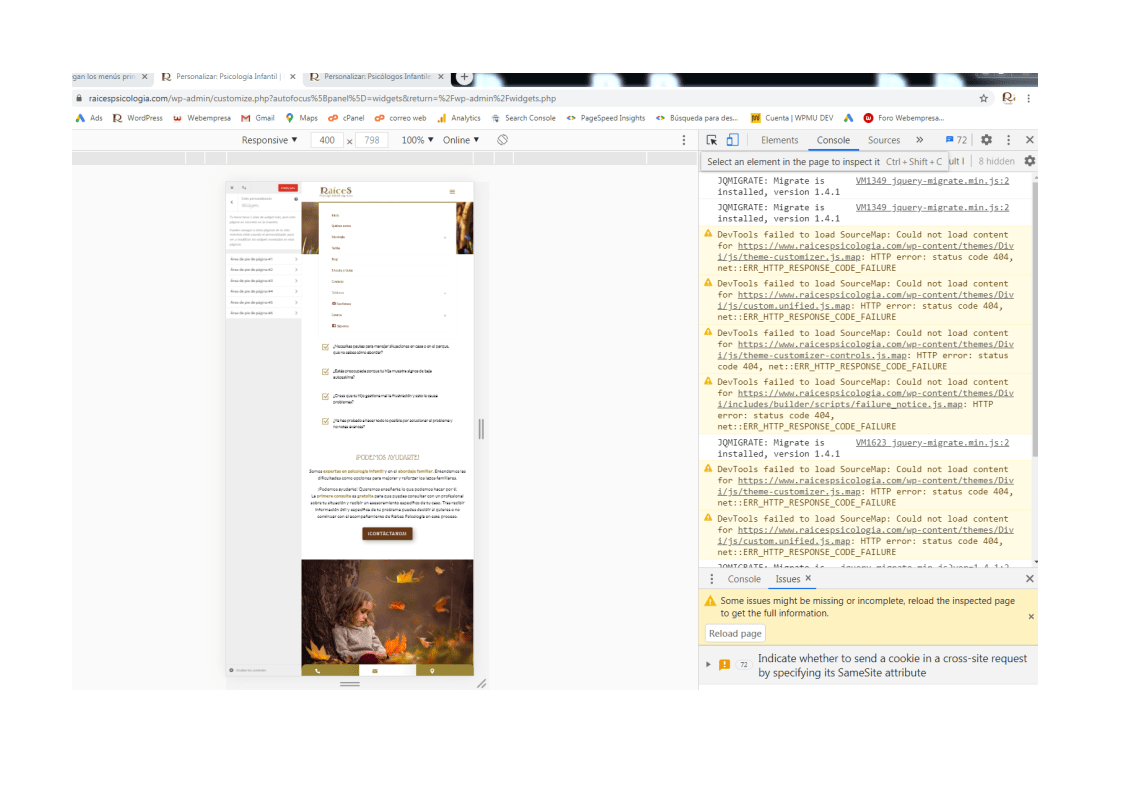Screen dimensions: 1122x793
Task: Open the Search Console bookmark
Action: (523, 118)
